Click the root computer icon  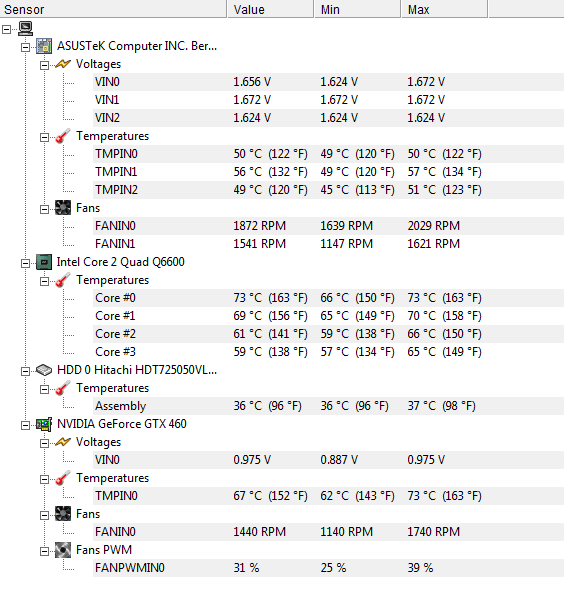click(26, 28)
